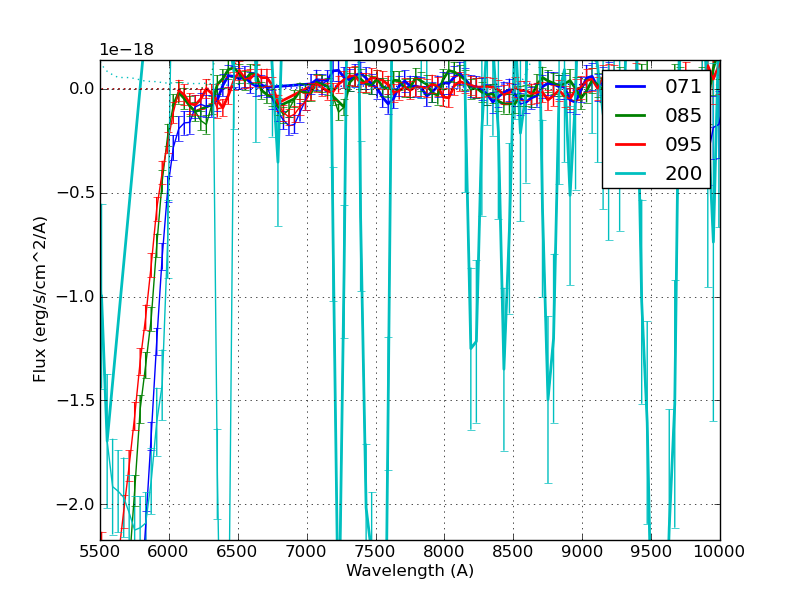Viewport: 800px width, 600px height.
Task: Select the red line swatch for 095
Action: 631,145
